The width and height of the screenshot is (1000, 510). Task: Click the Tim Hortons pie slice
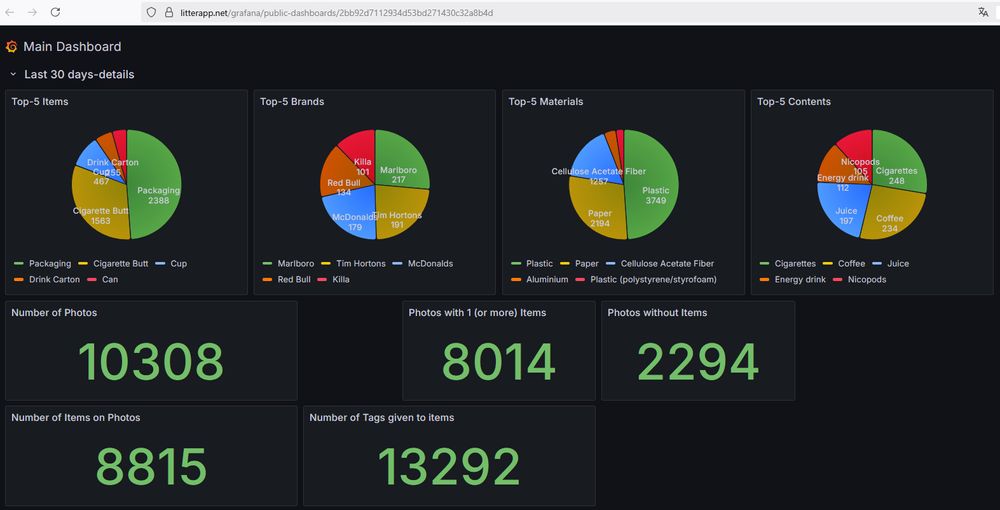click(401, 210)
